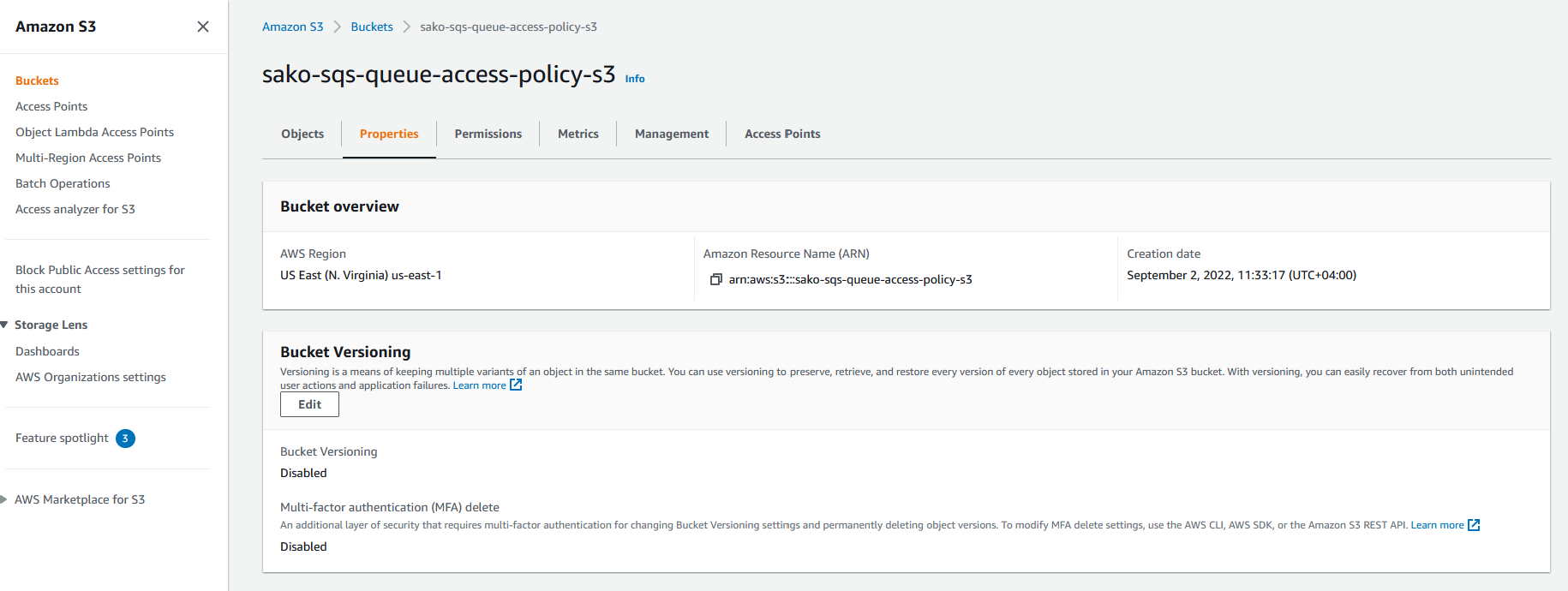Open Access analyzer for S3

[x=75, y=209]
